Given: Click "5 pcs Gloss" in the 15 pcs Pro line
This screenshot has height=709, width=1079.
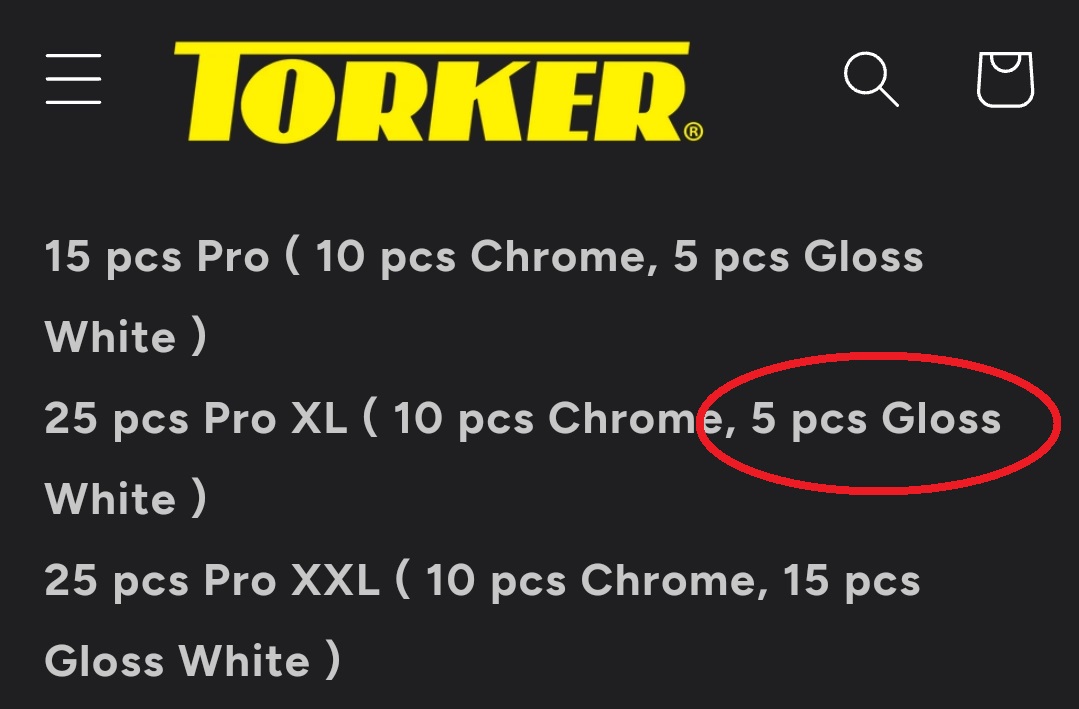Looking at the screenshot, I should [x=798, y=258].
